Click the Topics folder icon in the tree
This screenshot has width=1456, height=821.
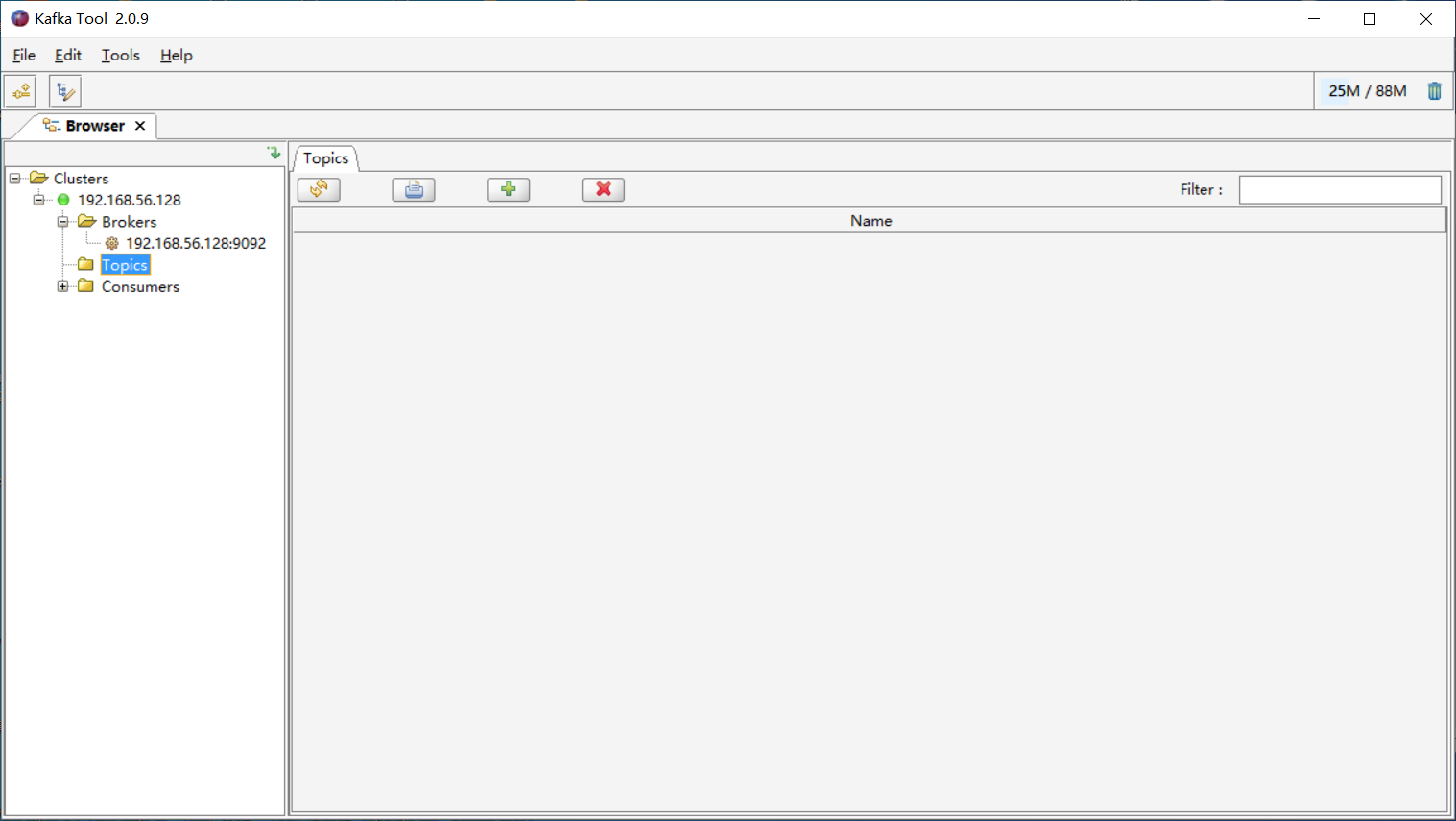pos(86,265)
